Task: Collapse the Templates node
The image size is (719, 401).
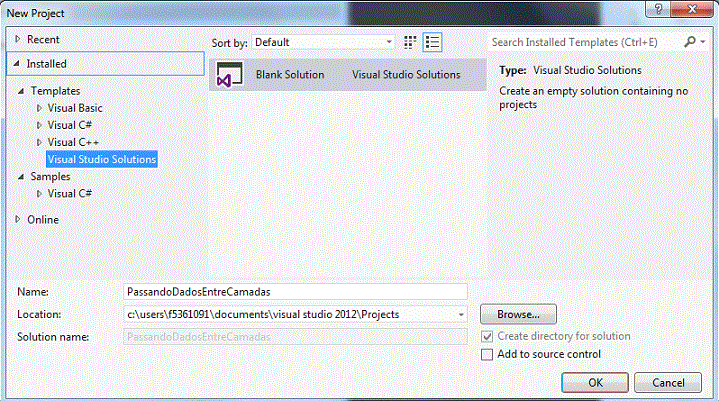Action: [21, 91]
